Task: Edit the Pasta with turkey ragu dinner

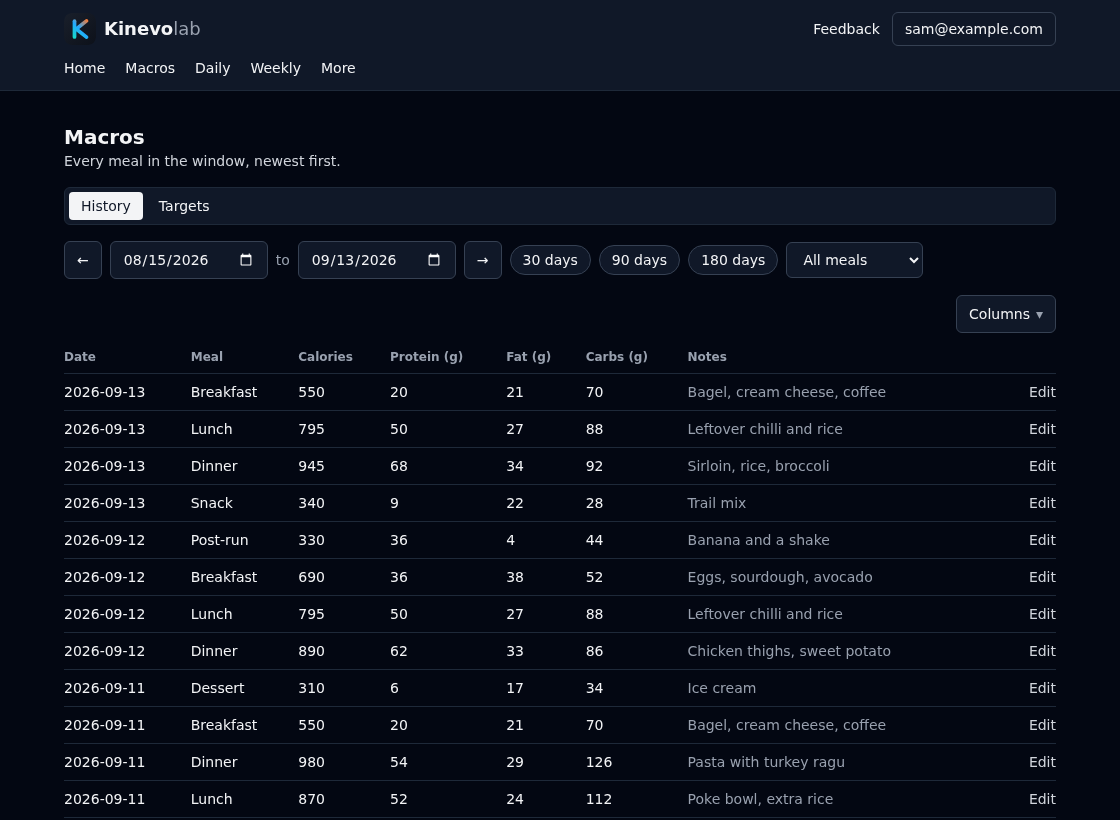Action: (1042, 762)
